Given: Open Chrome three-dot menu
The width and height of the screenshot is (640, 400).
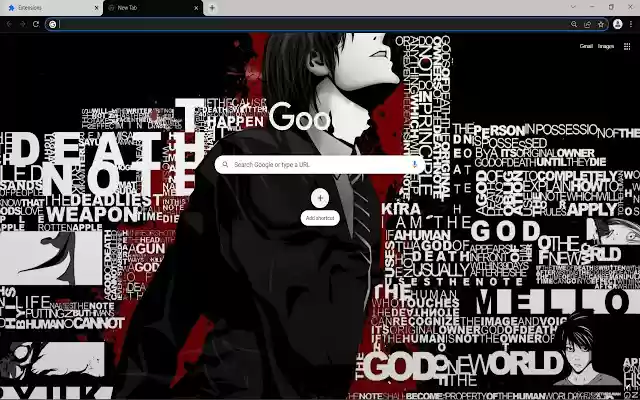Looking at the screenshot, I should coord(631,24).
